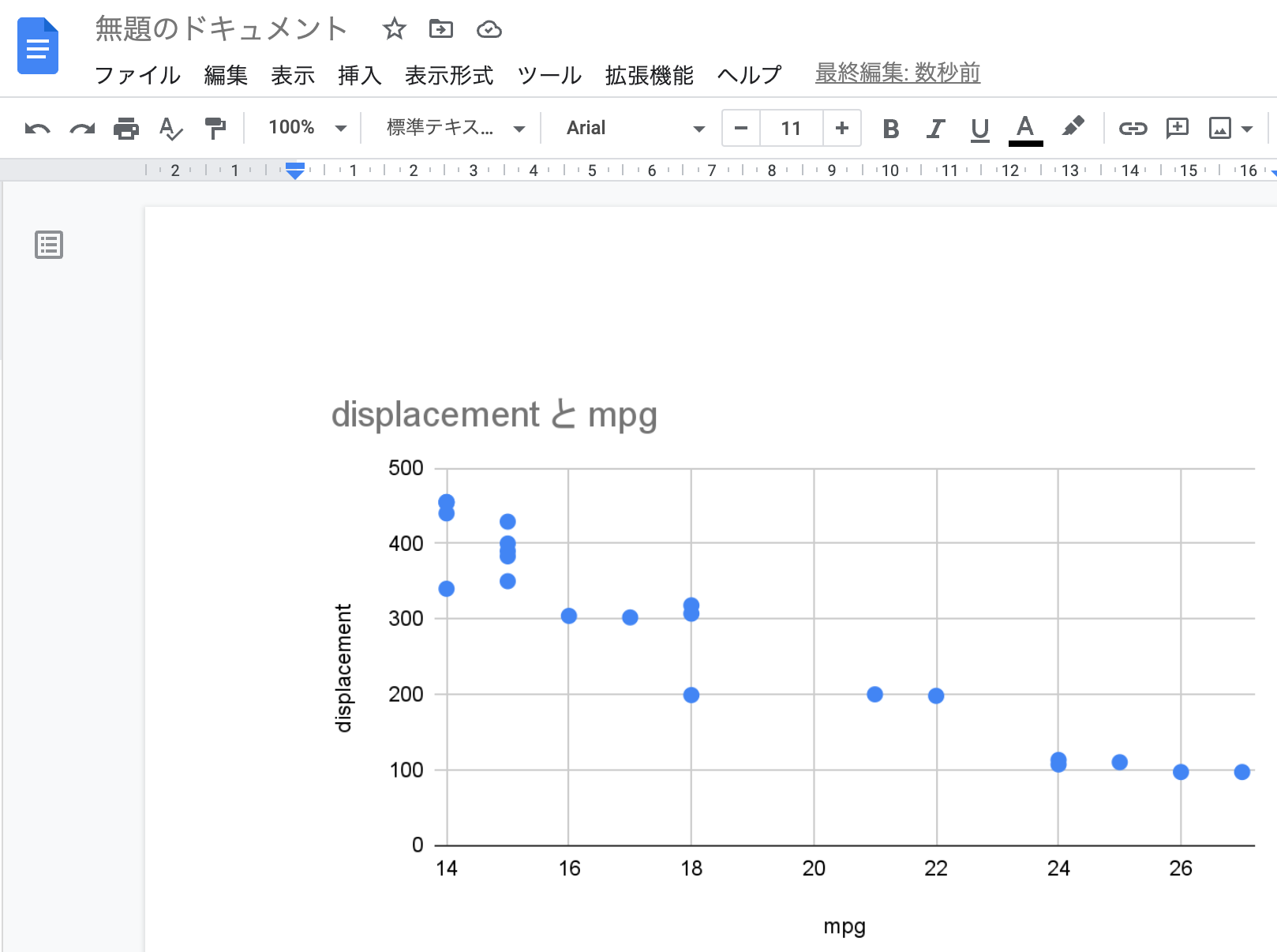Click the 最終編集: 数秒前 link
The width and height of the screenshot is (1277, 952).
click(897, 73)
